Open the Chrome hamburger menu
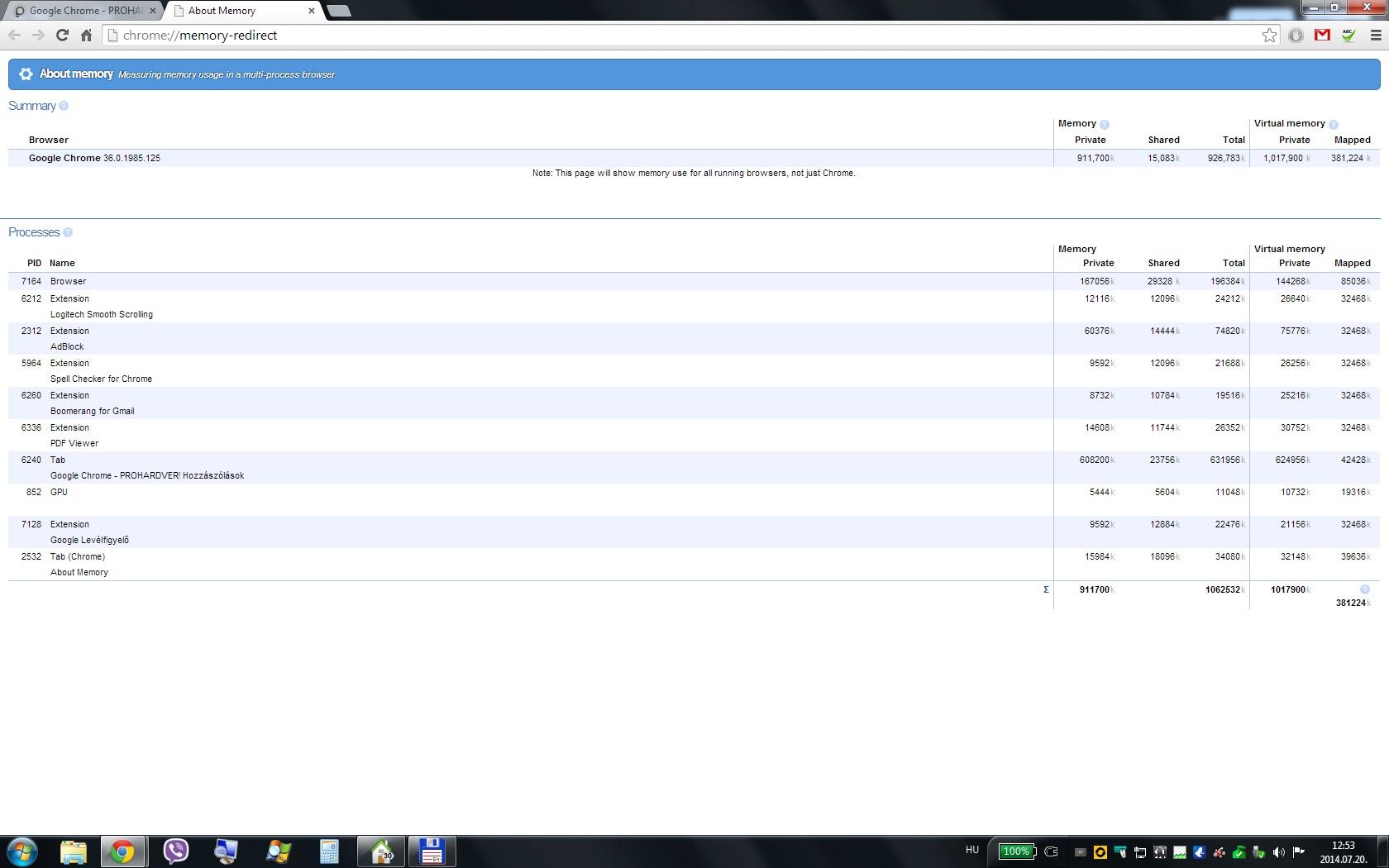 (x=1376, y=35)
